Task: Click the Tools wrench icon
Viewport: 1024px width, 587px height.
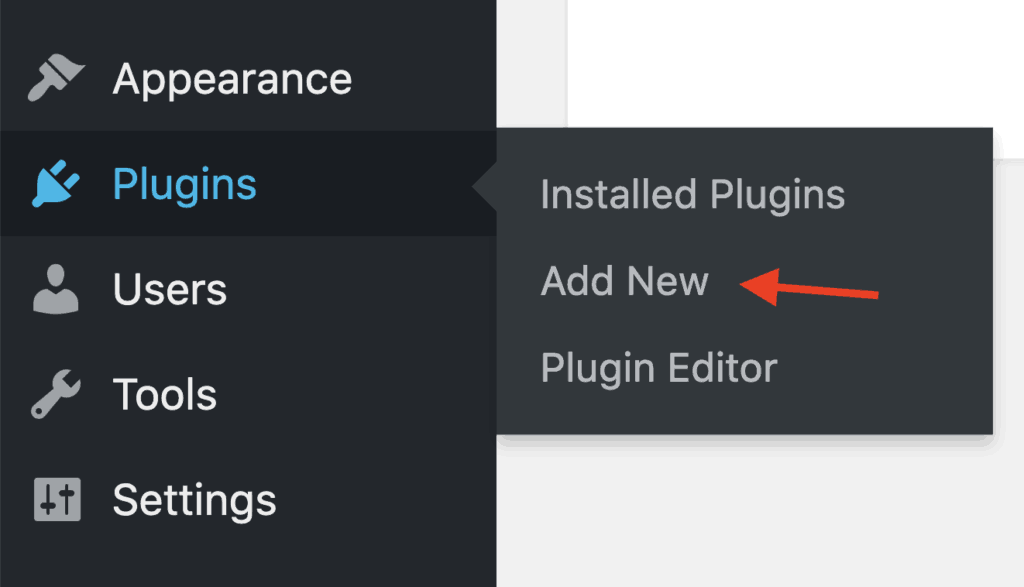Action: [x=56, y=394]
